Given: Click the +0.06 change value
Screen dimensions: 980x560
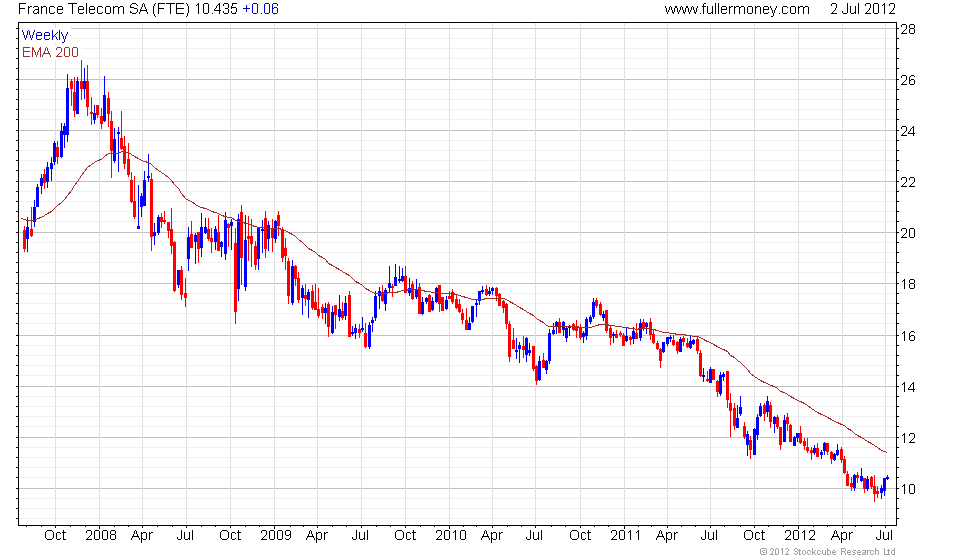Looking at the screenshot, I should 260,9.
